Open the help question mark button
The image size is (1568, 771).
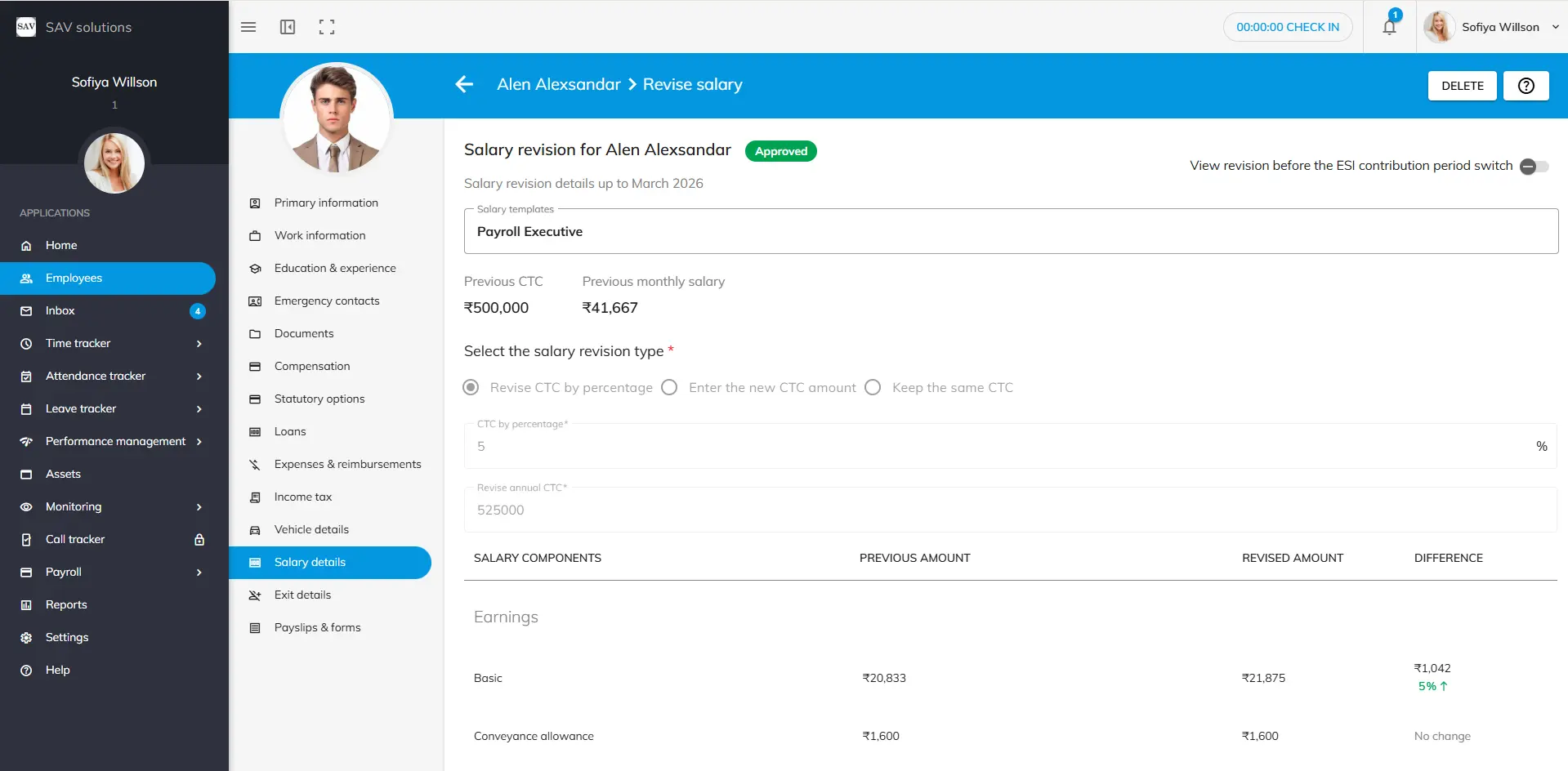coord(1526,86)
